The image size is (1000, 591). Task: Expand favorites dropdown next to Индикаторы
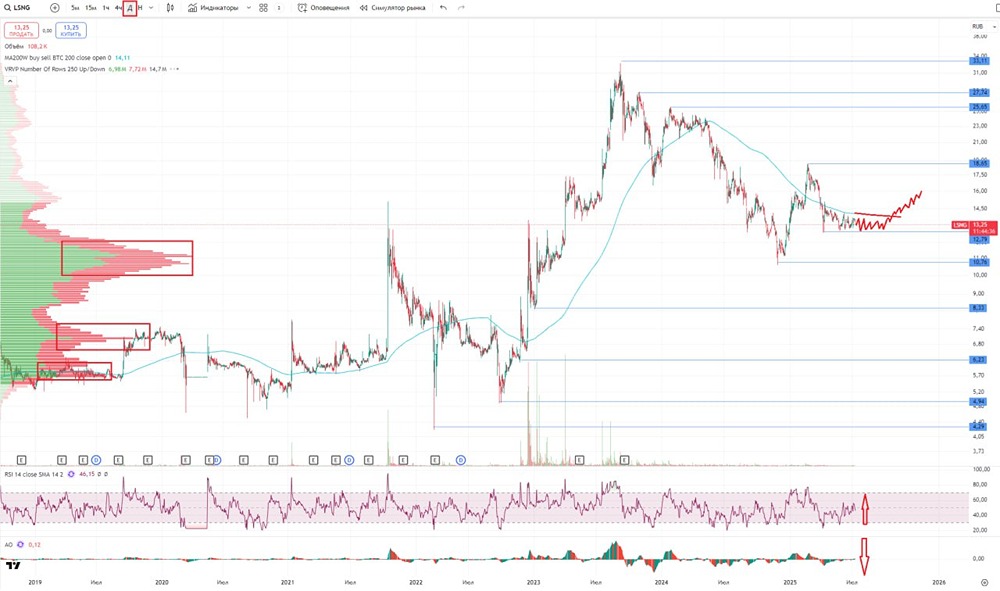pos(249,8)
